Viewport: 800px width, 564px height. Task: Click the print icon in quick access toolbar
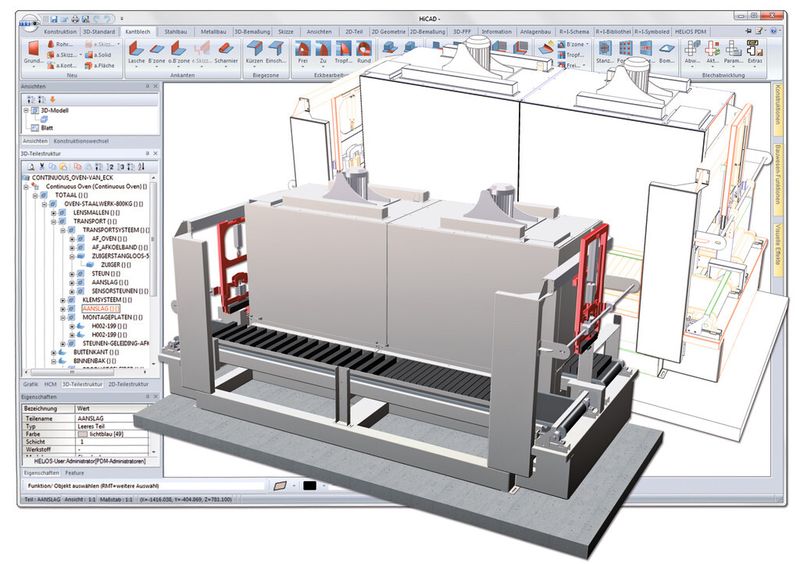[x=75, y=19]
